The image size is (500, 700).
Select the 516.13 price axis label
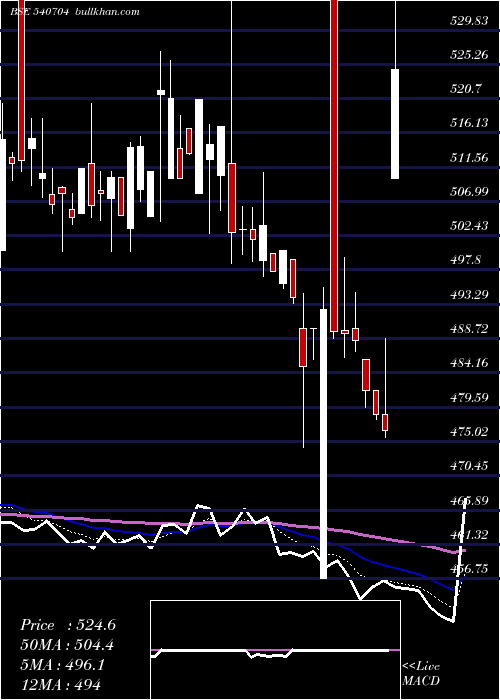469,123
